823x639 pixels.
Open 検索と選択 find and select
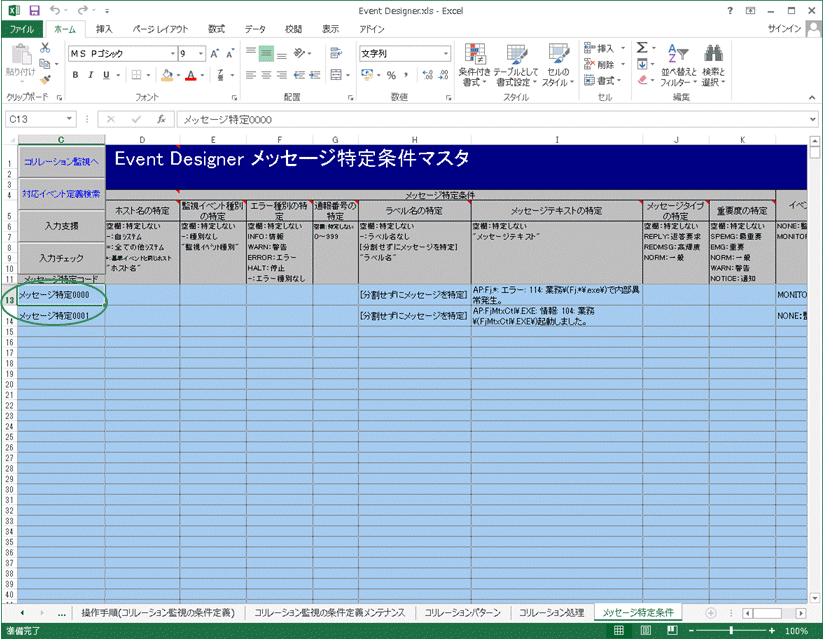tap(713, 65)
